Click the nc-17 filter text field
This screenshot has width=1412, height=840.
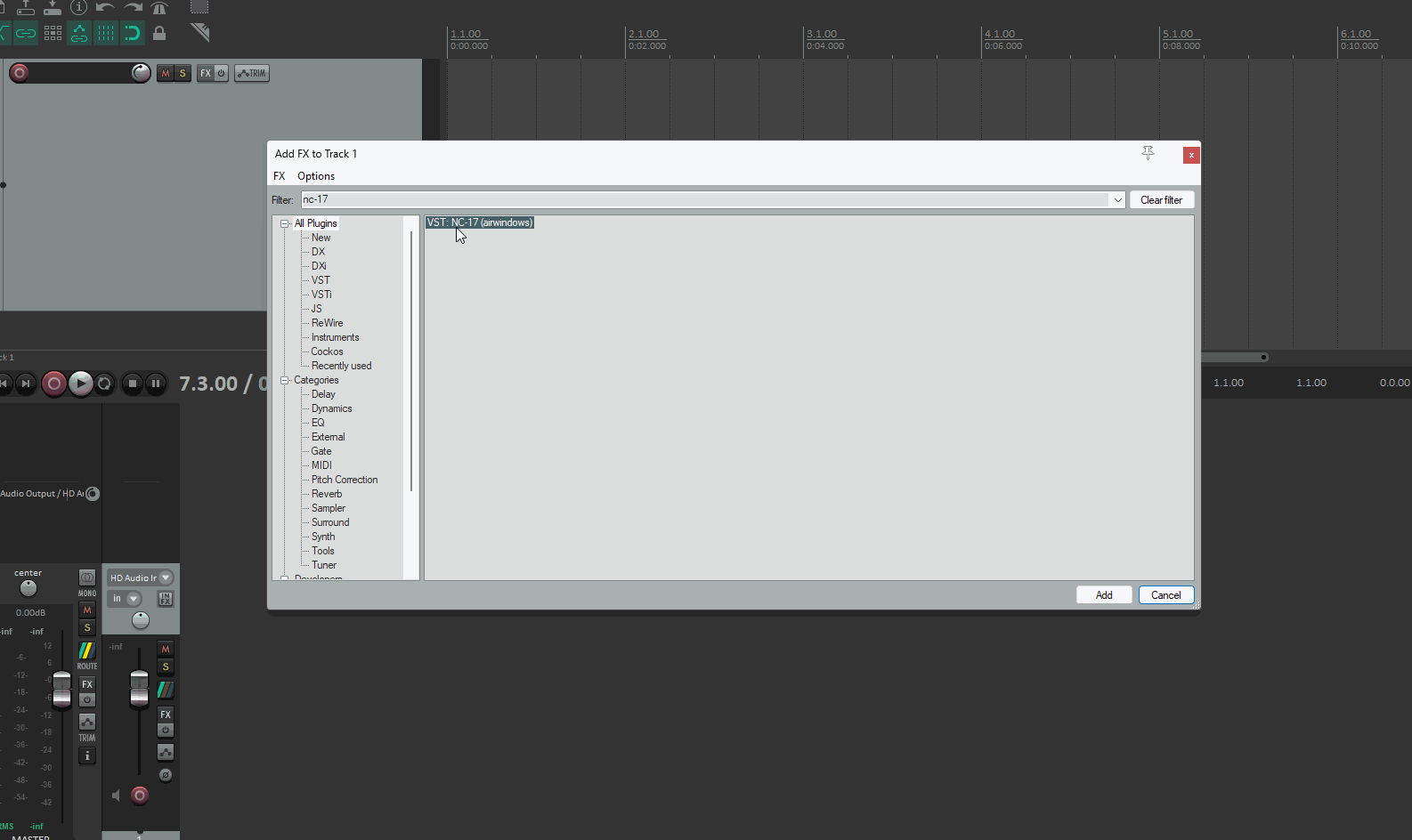(x=705, y=199)
